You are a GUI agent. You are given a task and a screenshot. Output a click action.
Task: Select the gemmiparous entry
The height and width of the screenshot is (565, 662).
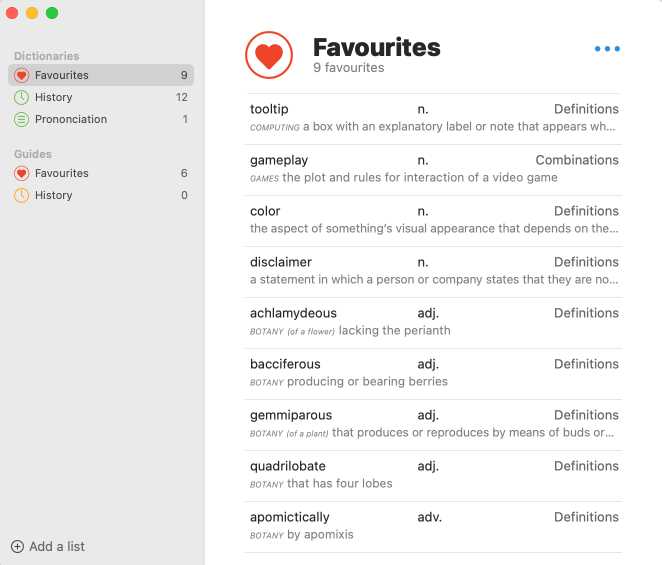click(433, 424)
